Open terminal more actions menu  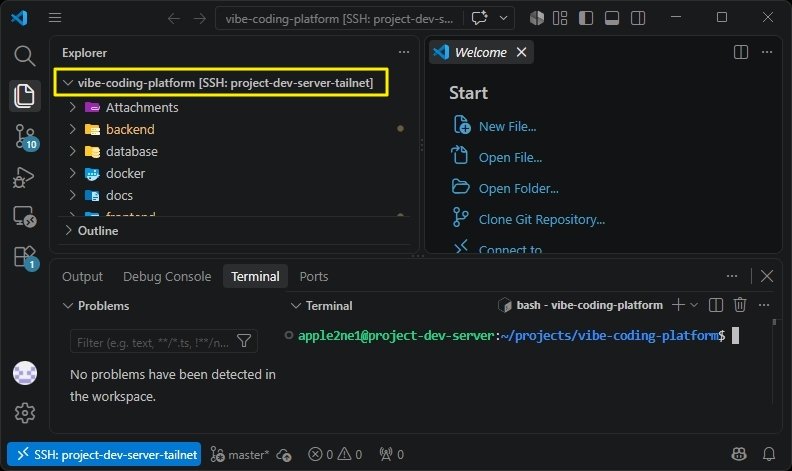coord(764,305)
